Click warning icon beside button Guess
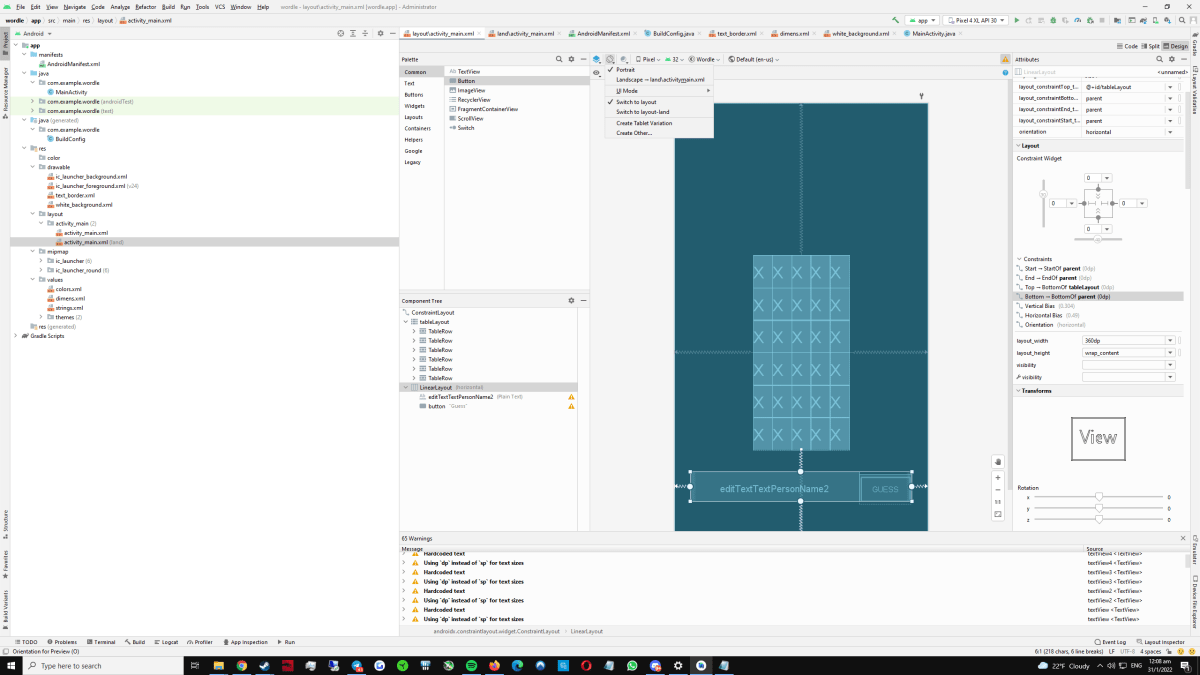1200x675 pixels. click(x=571, y=407)
